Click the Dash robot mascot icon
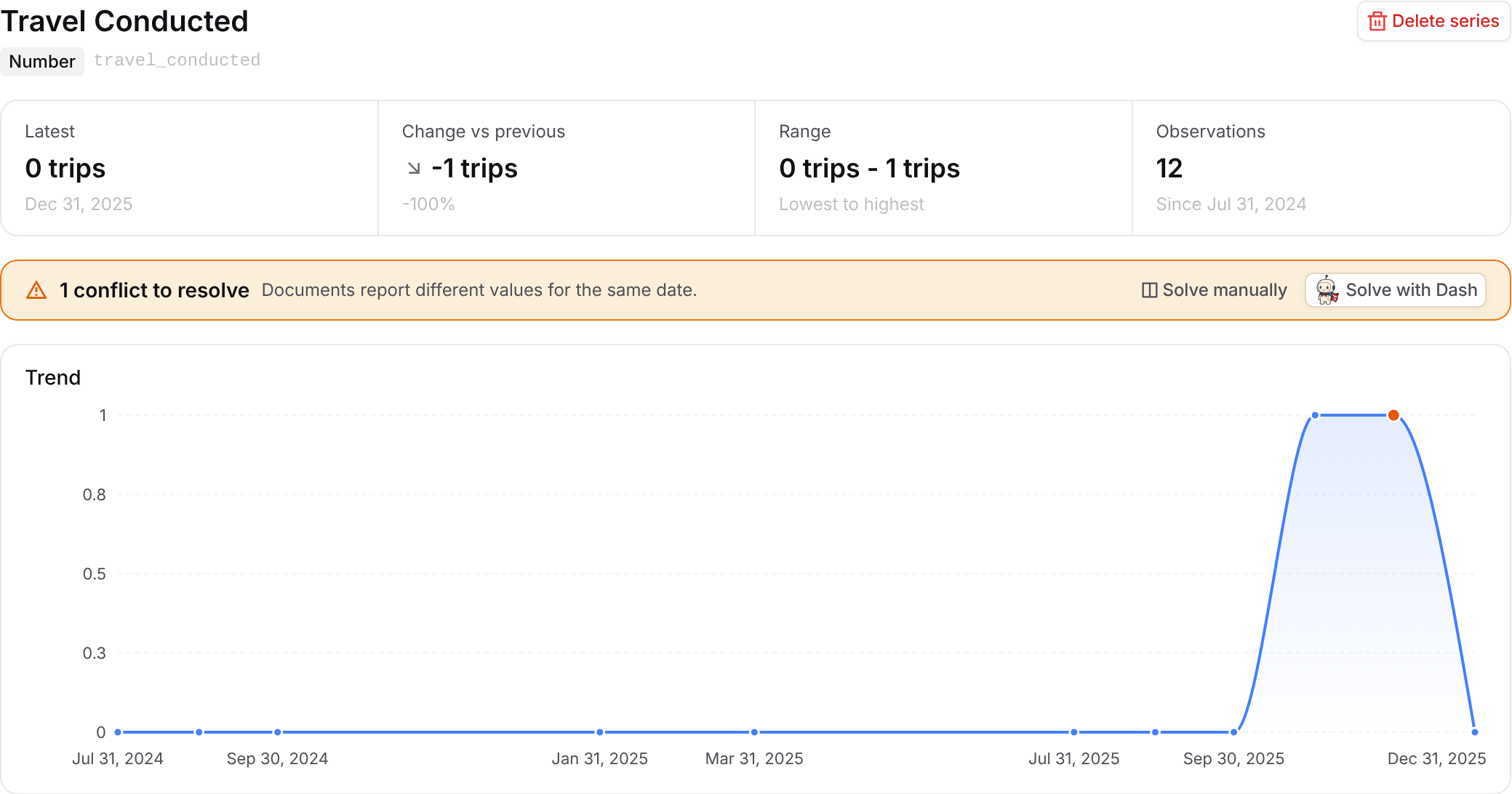This screenshot has height=794, width=1512. [x=1327, y=290]
